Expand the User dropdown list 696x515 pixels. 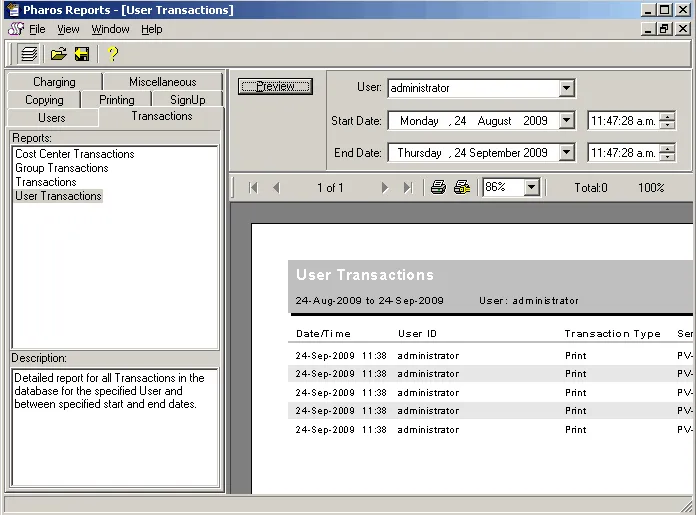(x=566, y=88)
